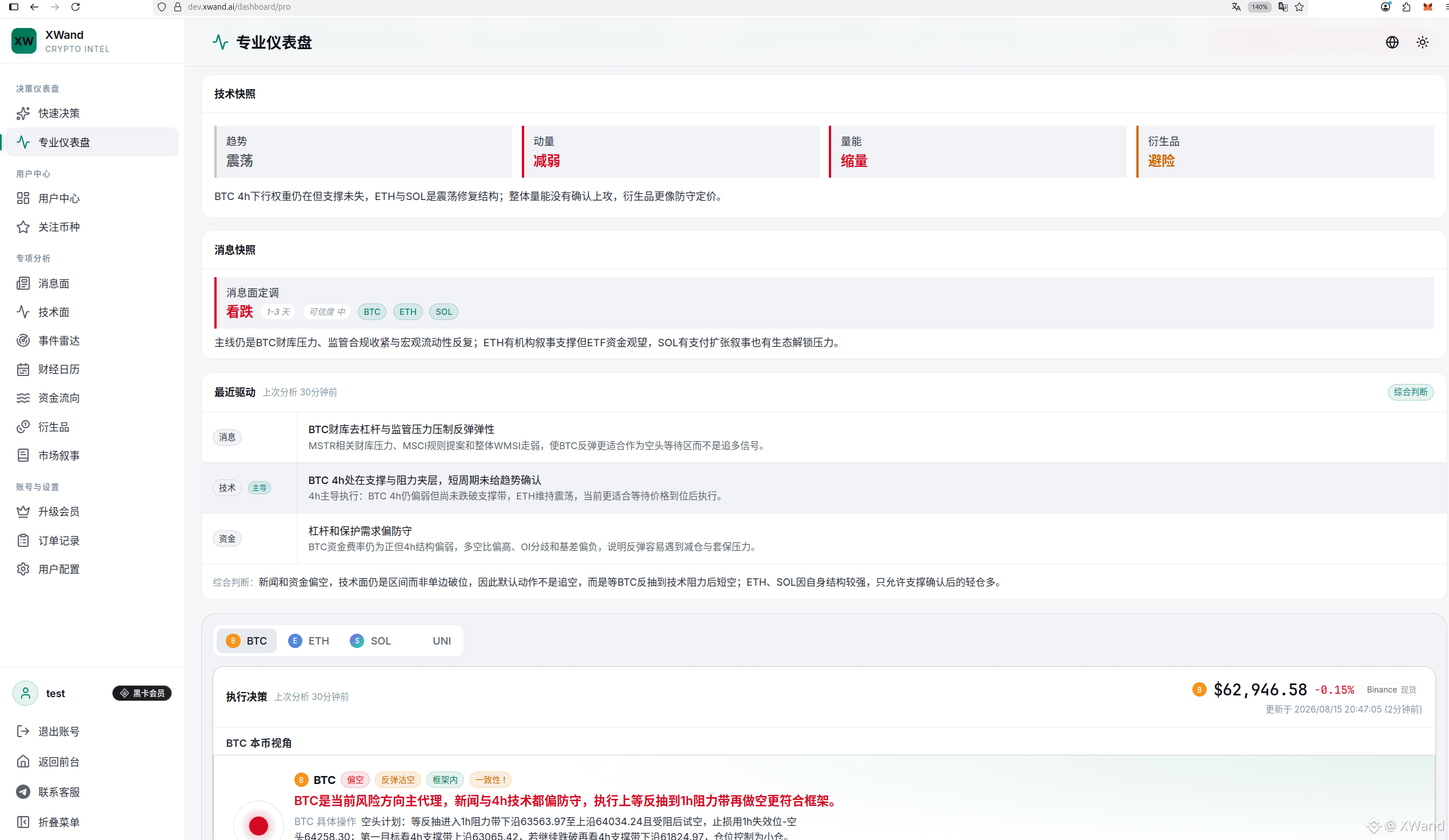Click browser back arrow
The image size is (1449, 840).
[x=34, y=7]
